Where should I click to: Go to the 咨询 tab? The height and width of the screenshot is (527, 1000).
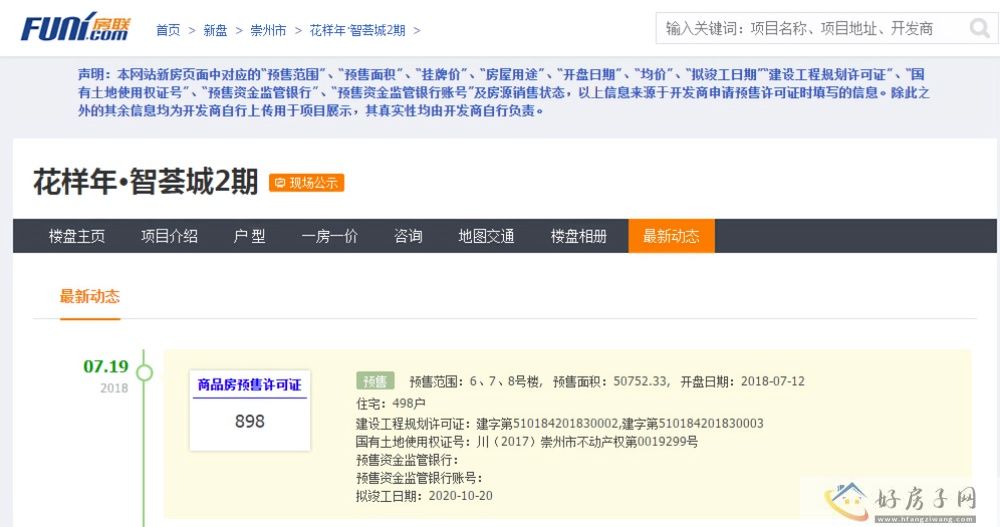pyautogui.click(x=408, y=237)
